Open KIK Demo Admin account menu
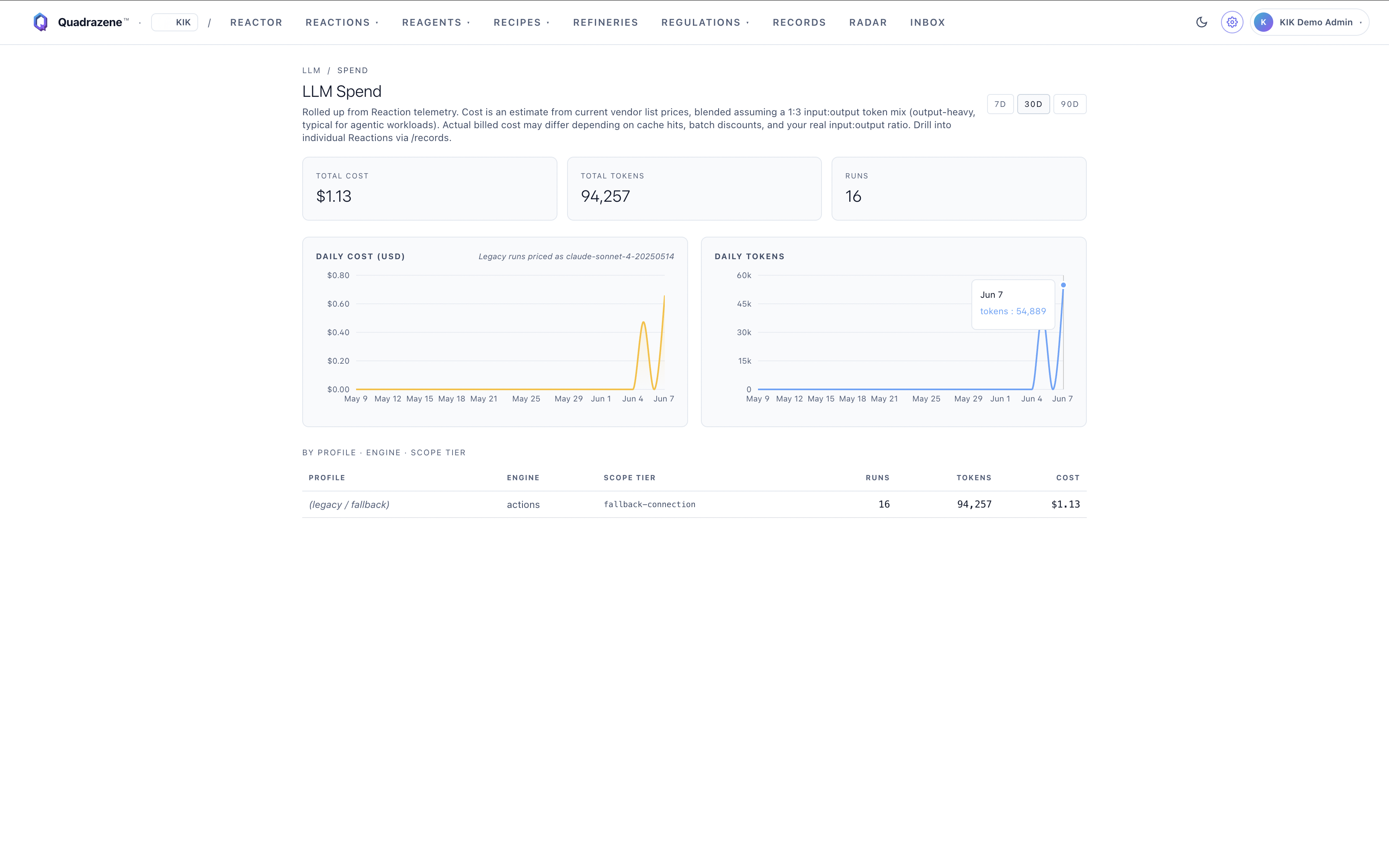The height and width of the screenshot is (868, 1389). [1310, 23]
